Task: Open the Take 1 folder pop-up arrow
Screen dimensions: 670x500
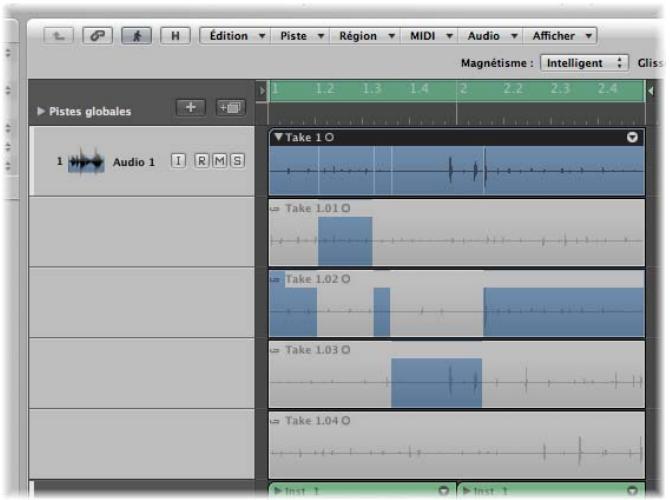Action: pos(632,137)
